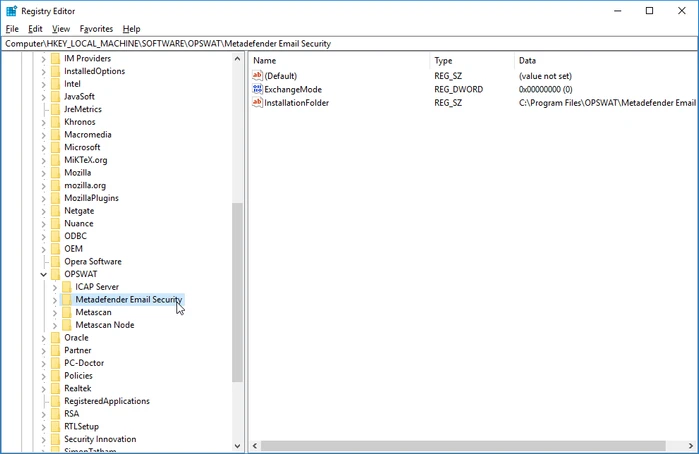The width and height of the screenshot is (699, 454).
Task: Click the JavaSoft folder icon
Action: 55,97
